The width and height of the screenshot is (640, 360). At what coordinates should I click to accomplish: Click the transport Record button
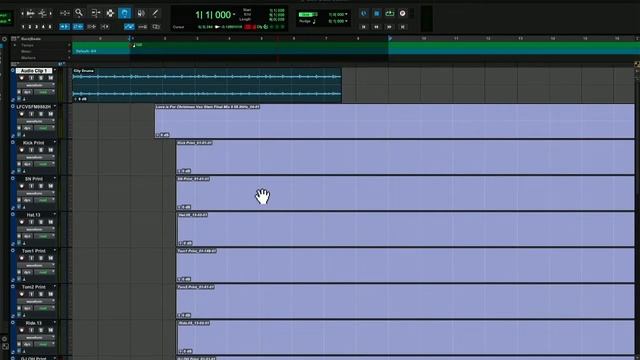coord(402,13)
